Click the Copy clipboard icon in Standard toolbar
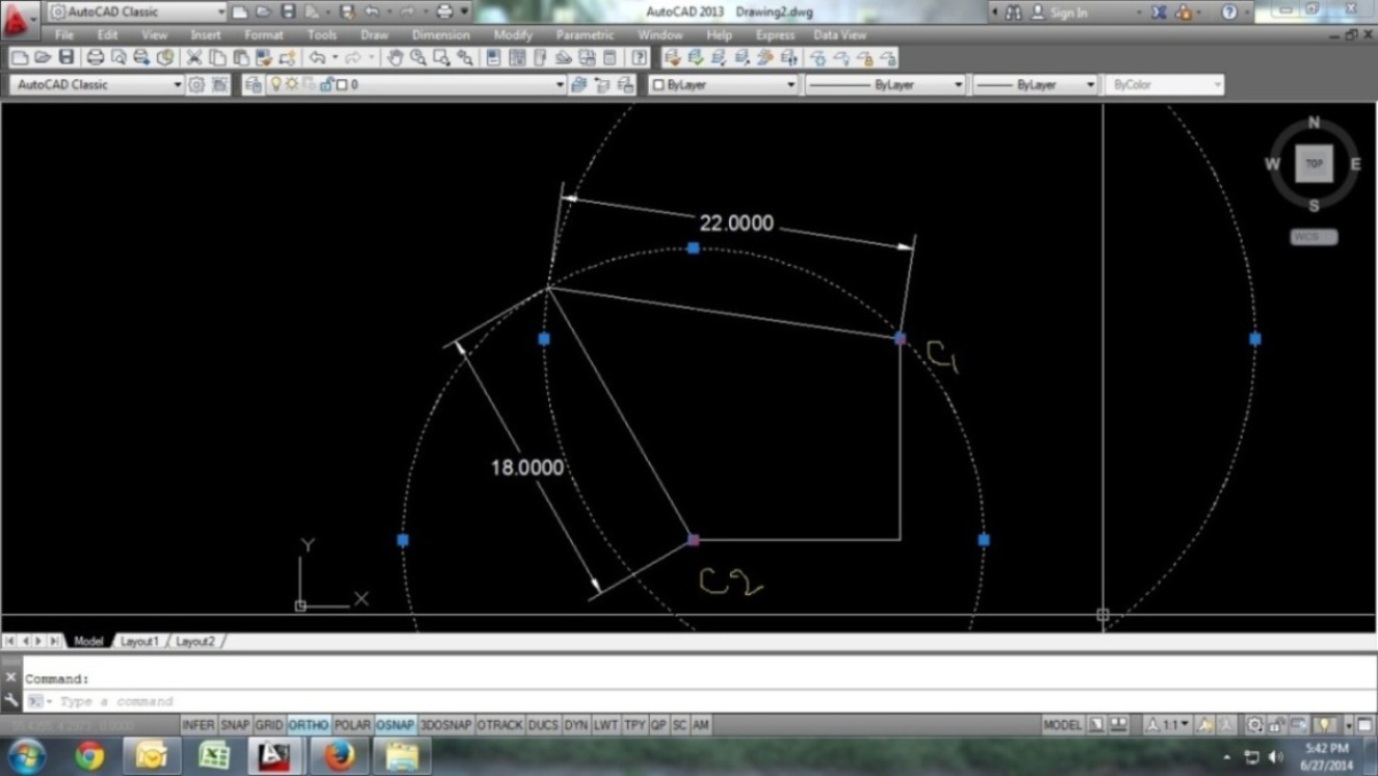This screenshot has height=776, width=1378. (x=217, y=57)
